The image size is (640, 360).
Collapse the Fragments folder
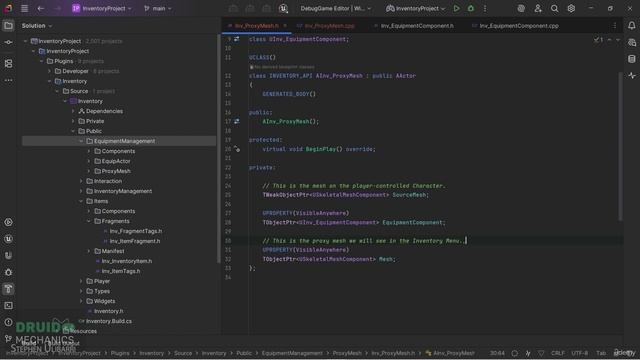[89, 221]
